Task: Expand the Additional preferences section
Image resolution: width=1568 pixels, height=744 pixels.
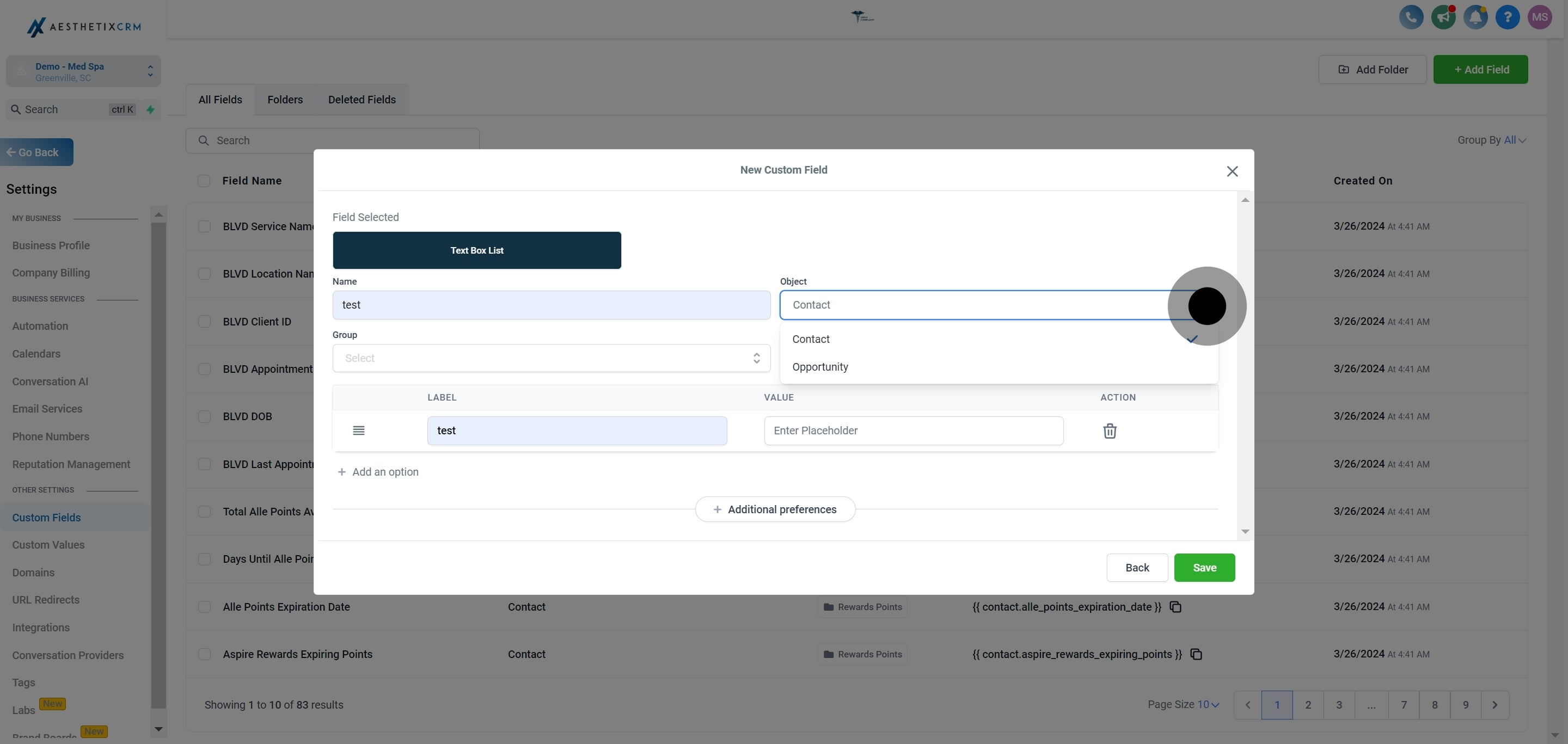Action: [775, 509]
